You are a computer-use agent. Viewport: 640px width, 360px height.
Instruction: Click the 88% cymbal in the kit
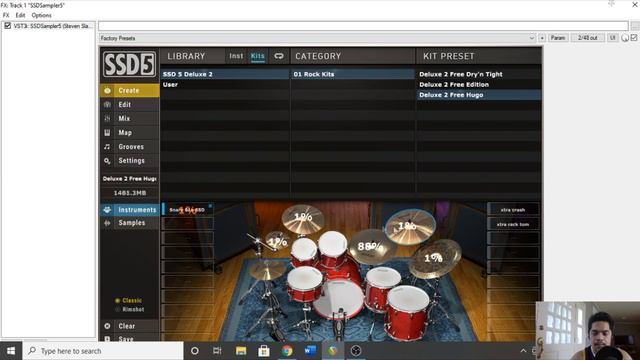(x=371, y=246)
